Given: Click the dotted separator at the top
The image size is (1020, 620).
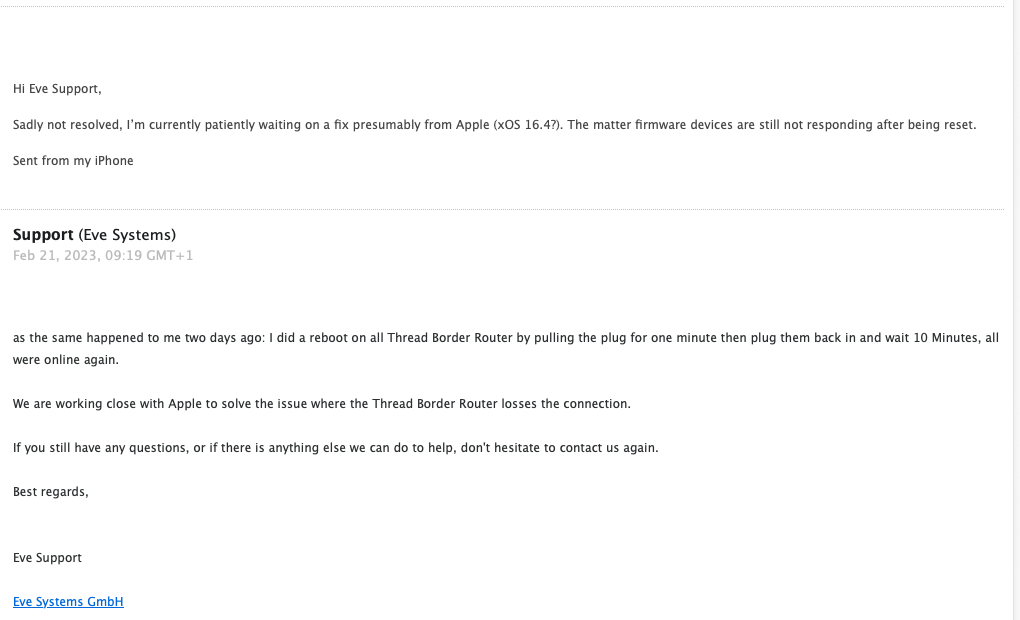Looking at the screenshot, I should tap(502, 7).
